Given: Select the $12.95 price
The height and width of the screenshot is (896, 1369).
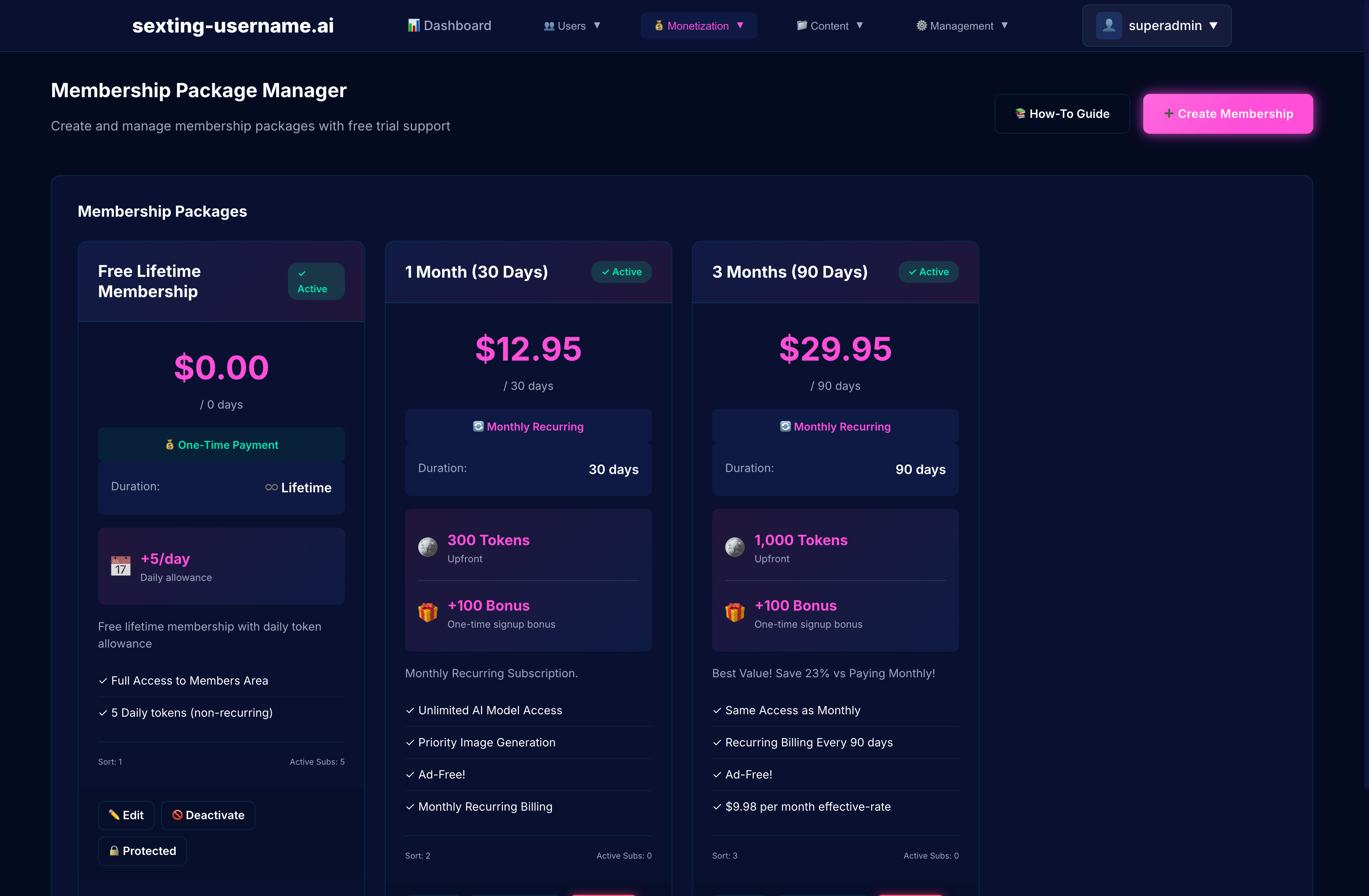Looking at the screenshot, I should pyautogui.click(x=528, y=348).
